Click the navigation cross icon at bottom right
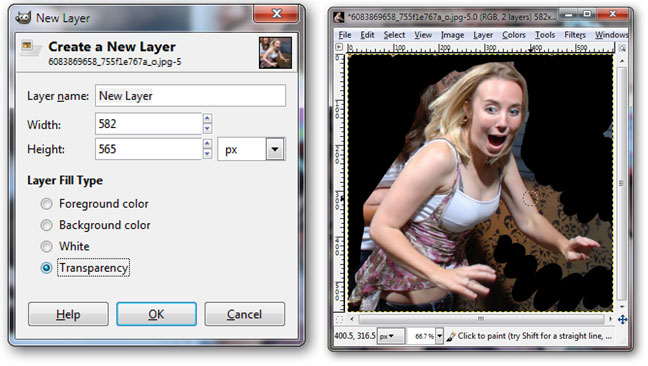Screen dimensions: 648x366 (x=622, y=319)
